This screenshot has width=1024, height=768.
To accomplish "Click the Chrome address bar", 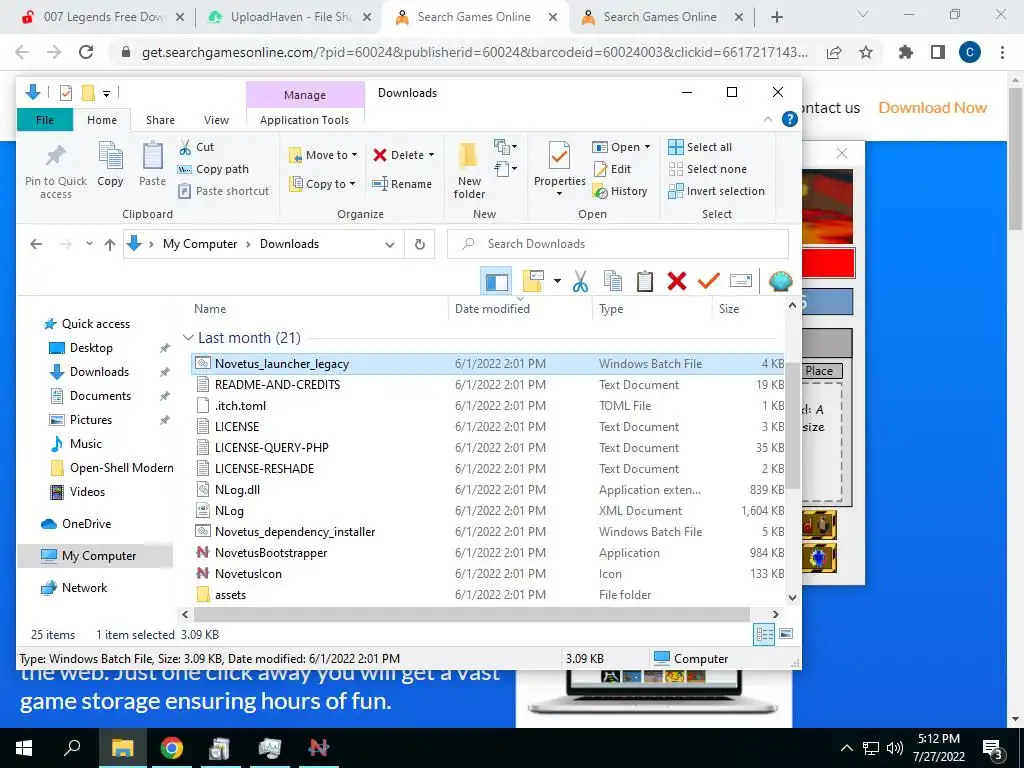I will coord(474,52).
